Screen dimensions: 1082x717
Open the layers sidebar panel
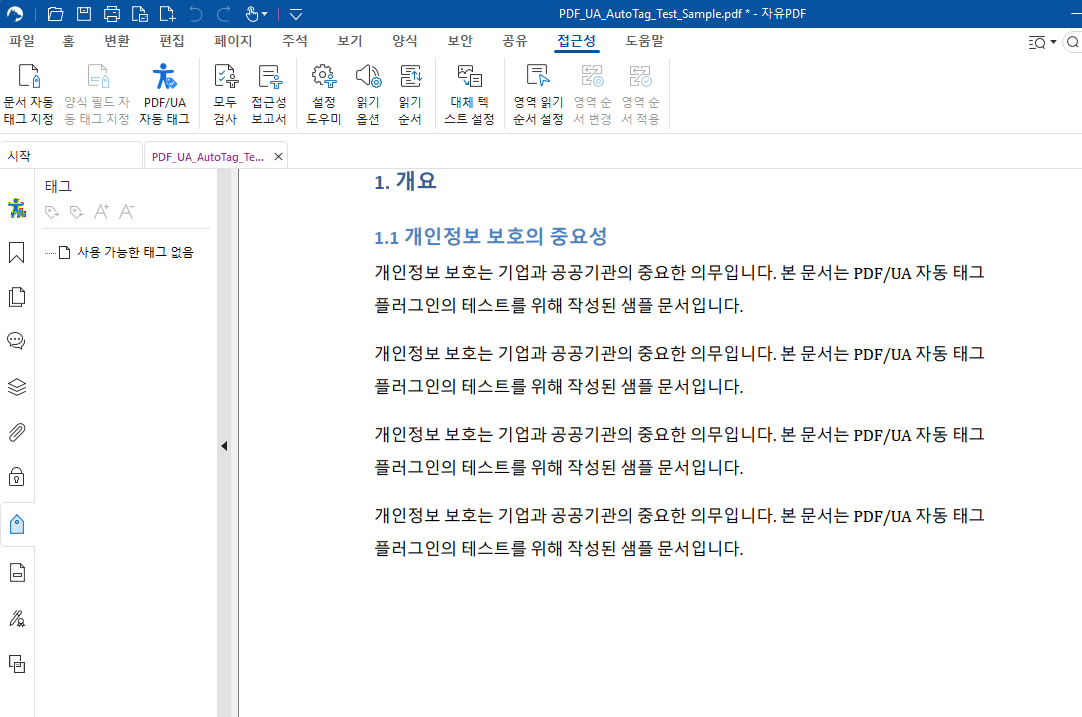click(17, 386)
